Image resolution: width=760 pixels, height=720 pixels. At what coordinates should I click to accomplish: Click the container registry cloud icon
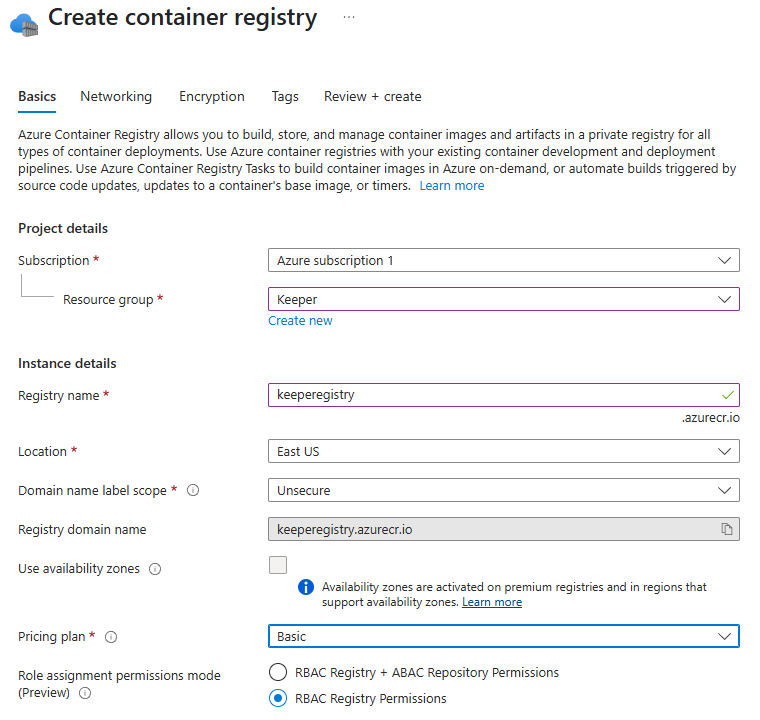click(24, 22)
